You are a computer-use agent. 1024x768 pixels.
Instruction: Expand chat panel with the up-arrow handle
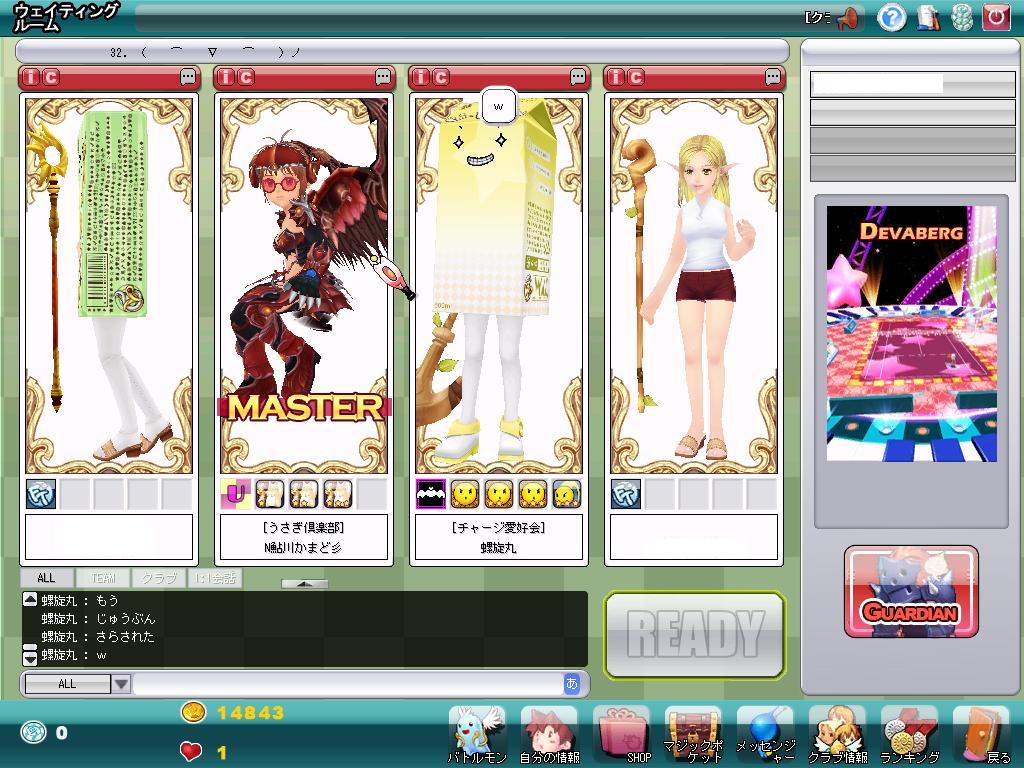(304, 584)
